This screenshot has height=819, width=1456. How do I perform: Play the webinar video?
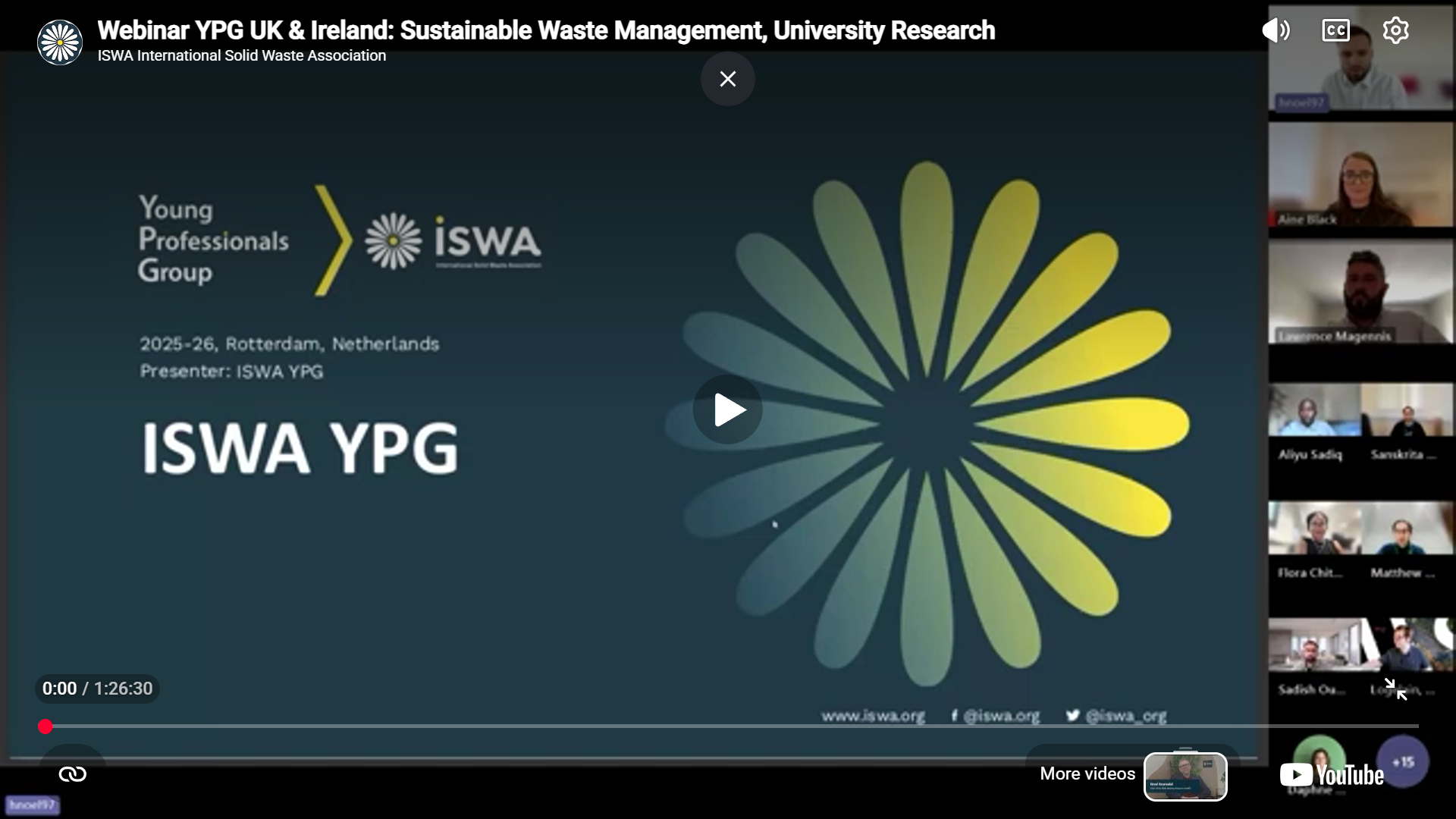click(728, 409)
